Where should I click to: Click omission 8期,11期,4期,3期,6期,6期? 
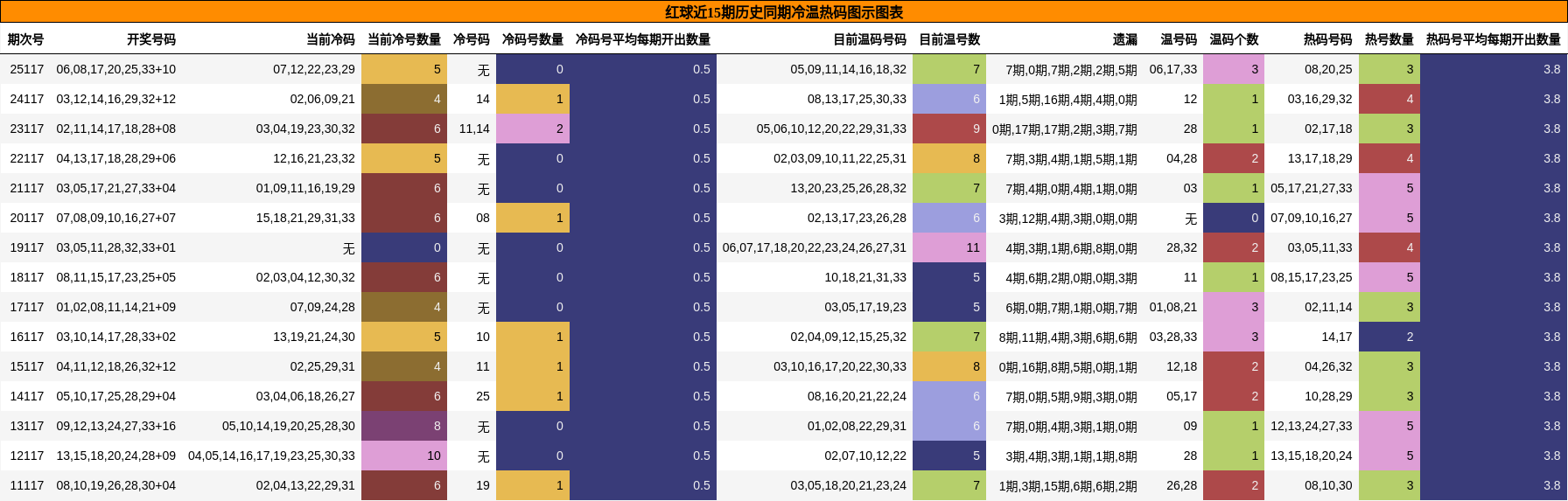1068,337
